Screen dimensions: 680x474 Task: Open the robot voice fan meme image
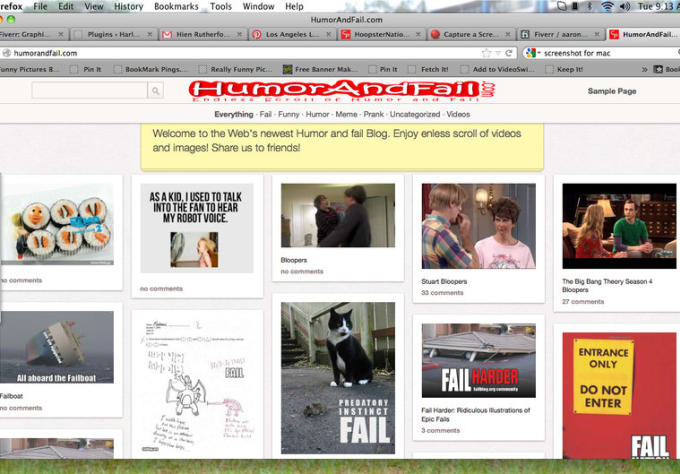[196, 228]
